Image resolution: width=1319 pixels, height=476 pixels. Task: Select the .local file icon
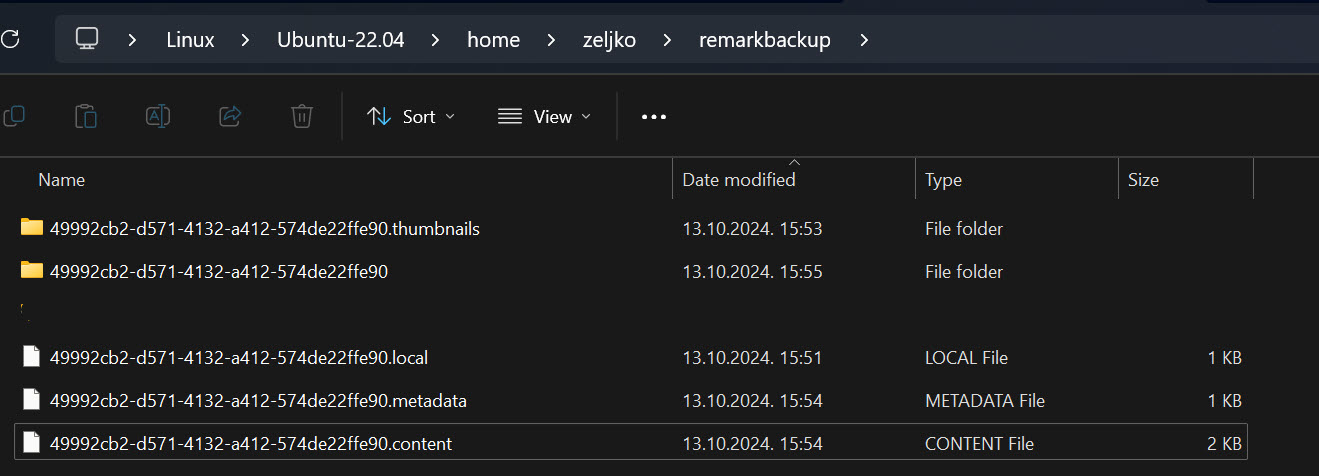(x=31, y=357)
